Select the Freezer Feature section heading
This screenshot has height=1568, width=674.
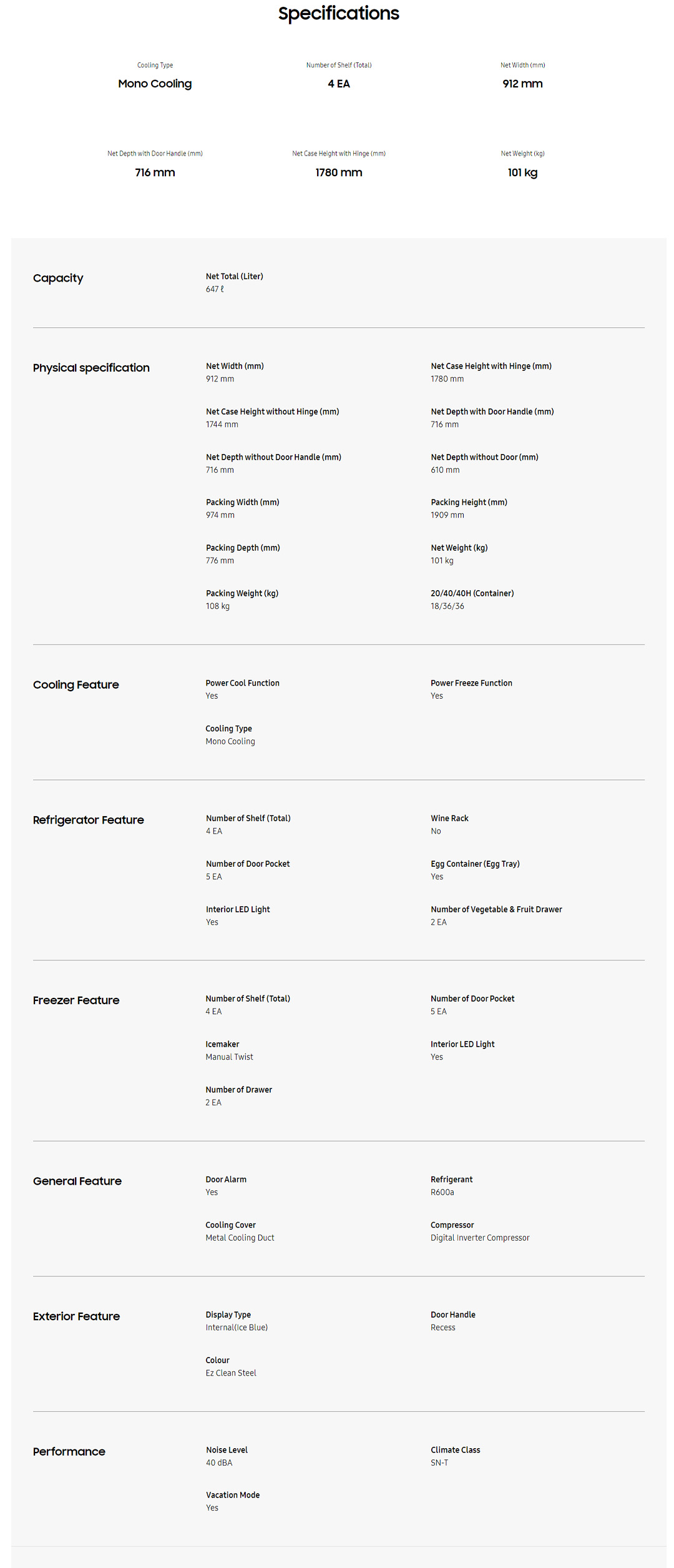tap(76, 1000)
